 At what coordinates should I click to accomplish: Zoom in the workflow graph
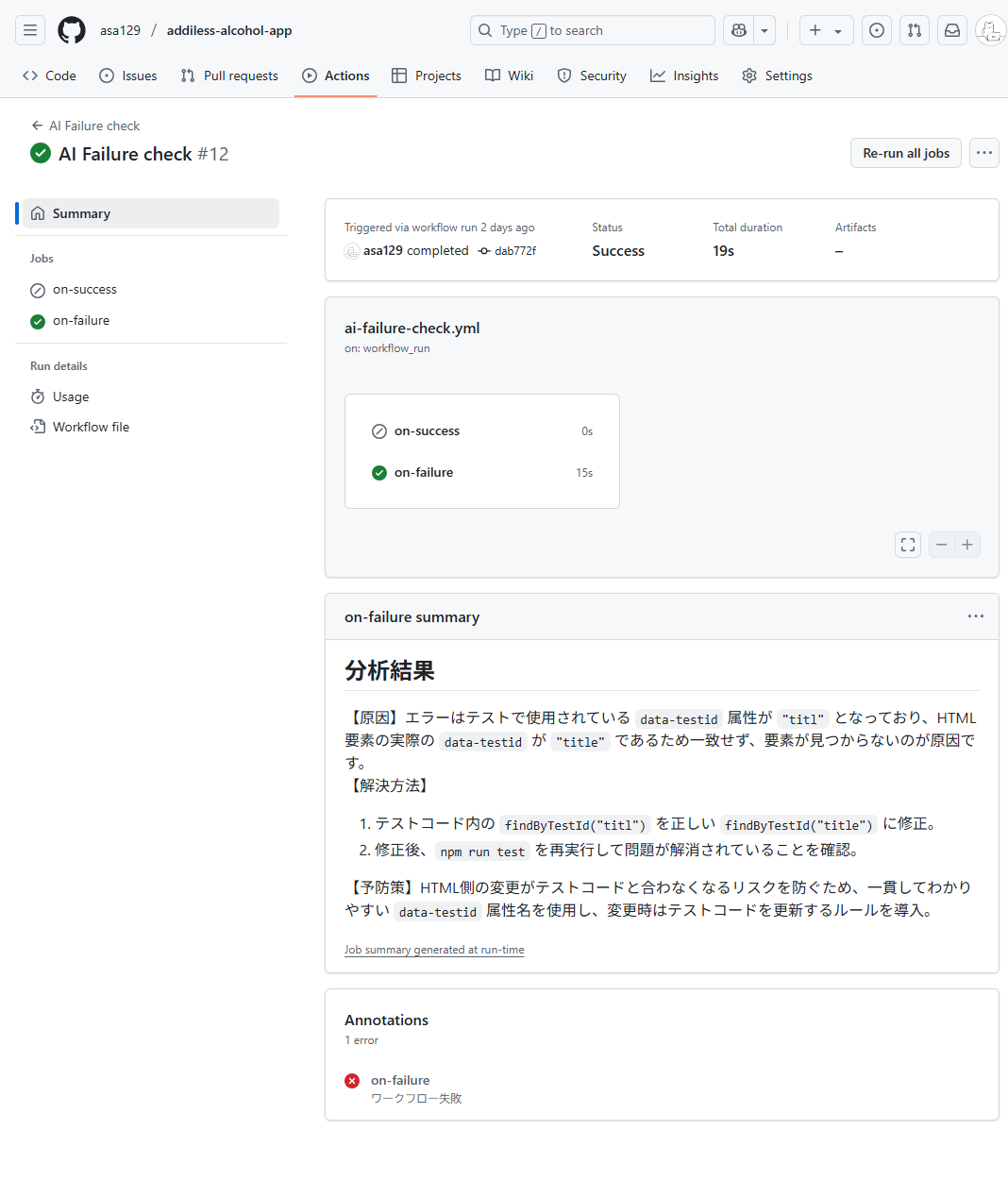click(x=967, y=545)
